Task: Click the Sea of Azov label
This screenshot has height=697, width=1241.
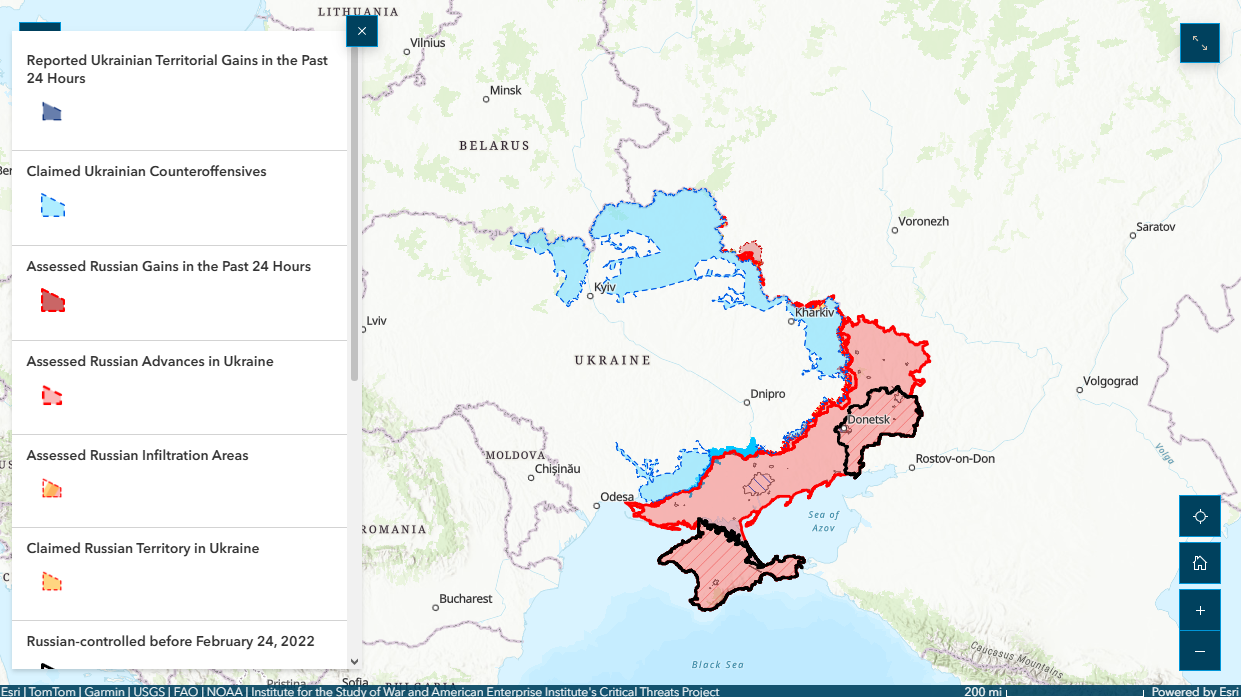Action: tap(823, 520)
